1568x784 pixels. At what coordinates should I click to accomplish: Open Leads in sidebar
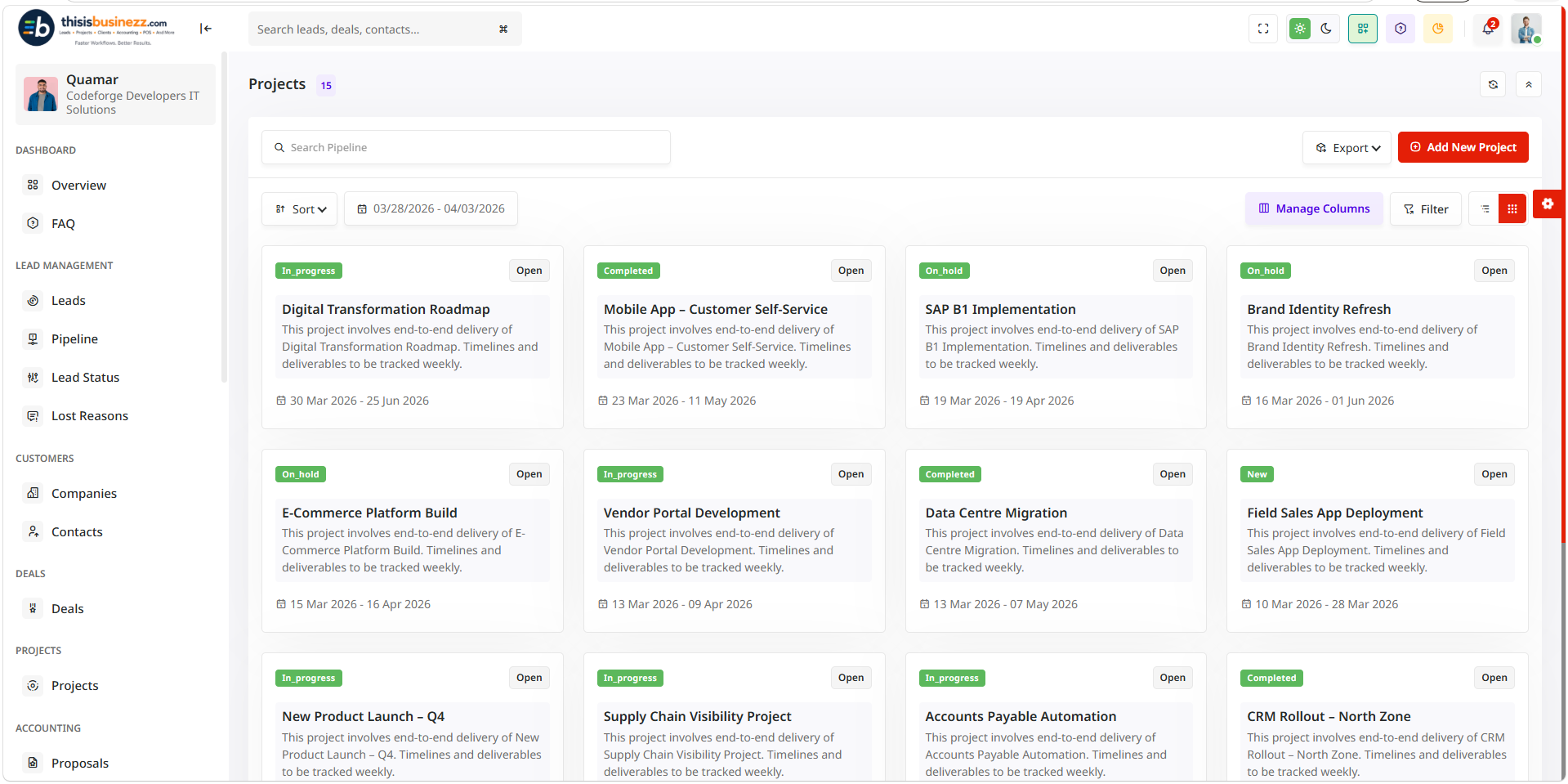tap(68, 300)
